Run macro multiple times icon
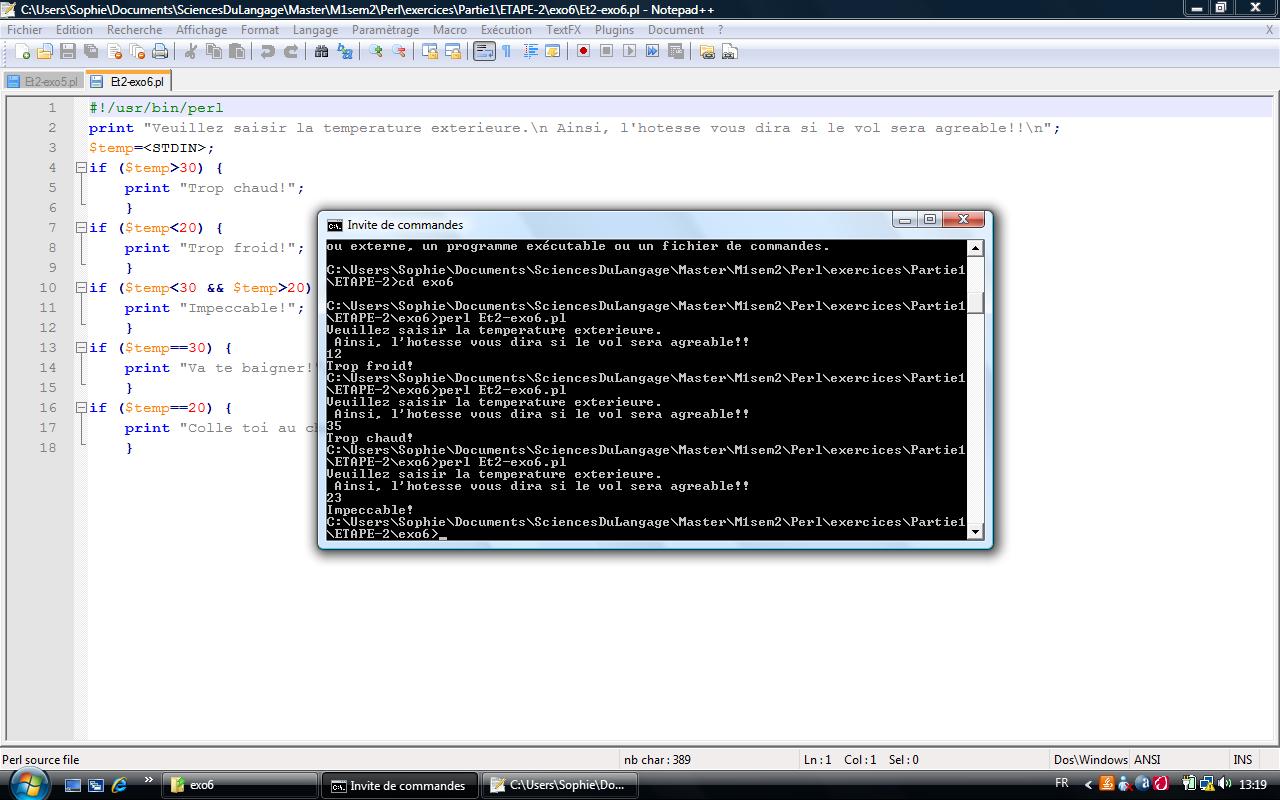The height and width of the screenshot is (800, 1280). click(x=652, y=52)
